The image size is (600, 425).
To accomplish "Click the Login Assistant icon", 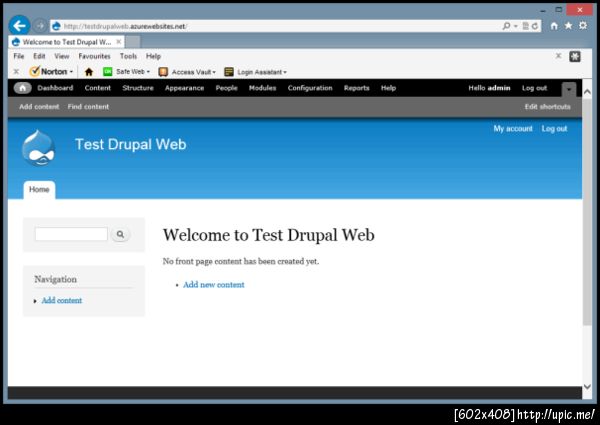I will (229, 72).
